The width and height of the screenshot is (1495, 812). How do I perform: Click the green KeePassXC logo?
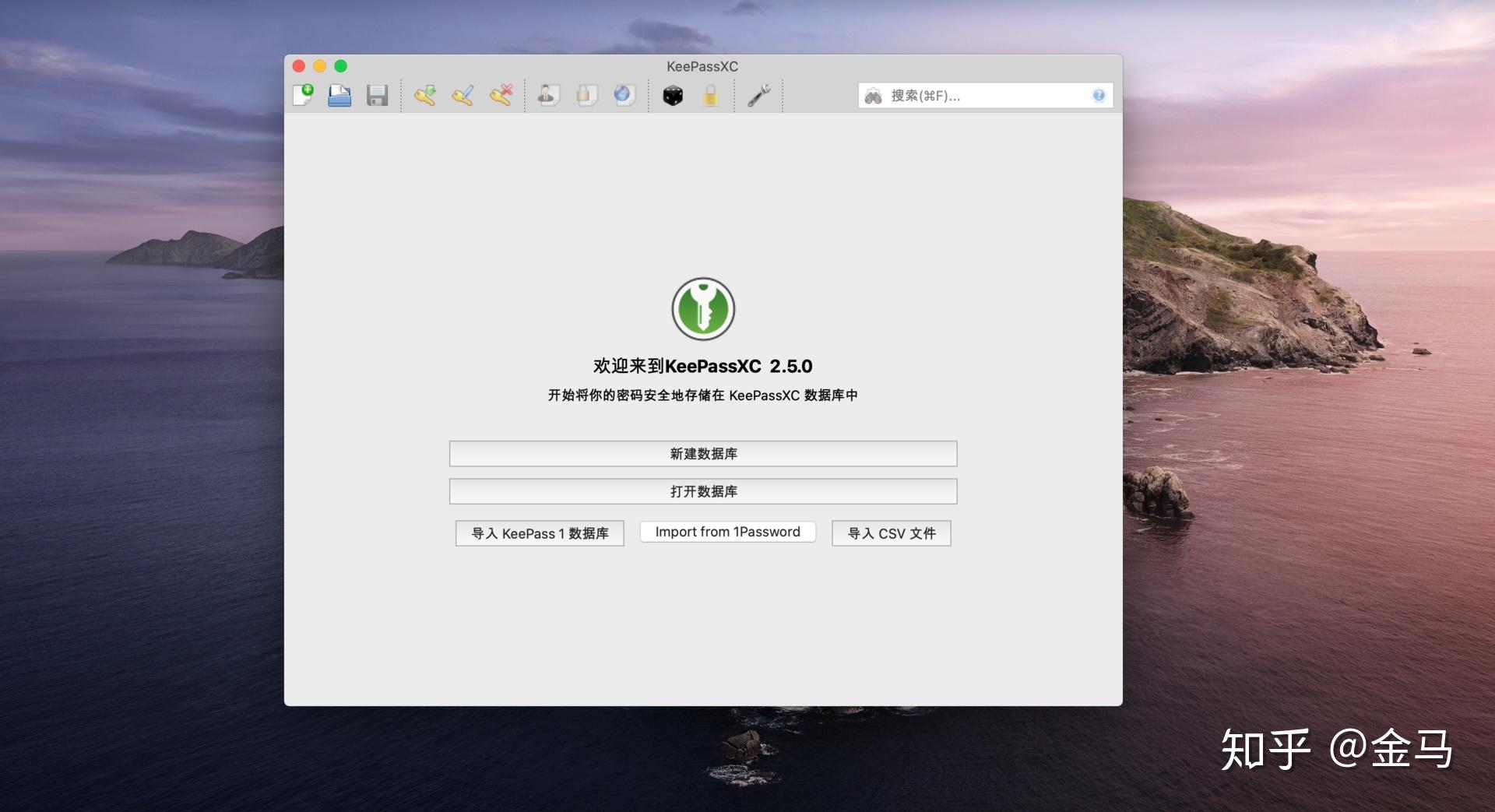[x=703, y=308]
